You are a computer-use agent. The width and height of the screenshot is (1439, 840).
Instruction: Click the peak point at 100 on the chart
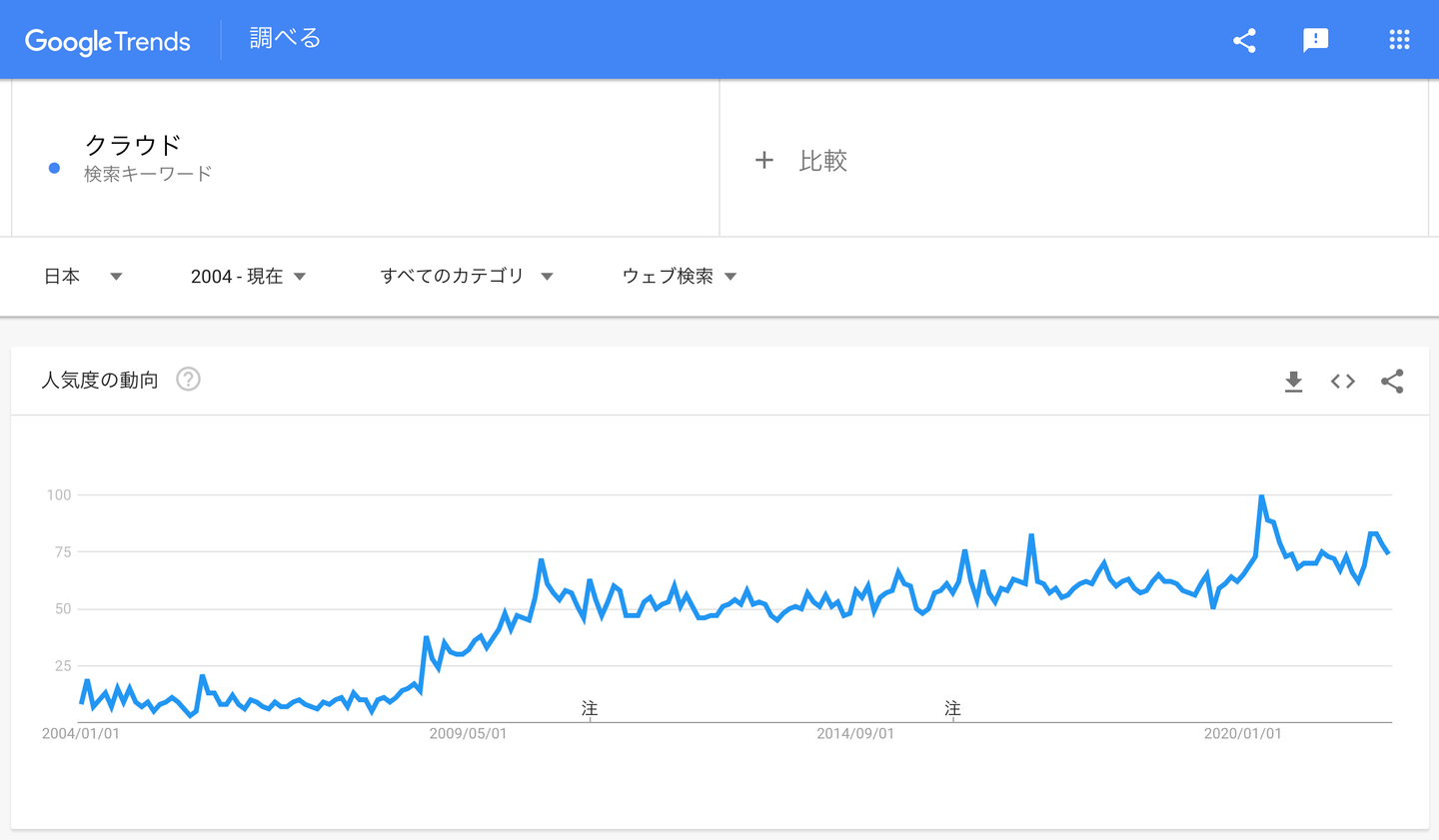coord(1261,496)
